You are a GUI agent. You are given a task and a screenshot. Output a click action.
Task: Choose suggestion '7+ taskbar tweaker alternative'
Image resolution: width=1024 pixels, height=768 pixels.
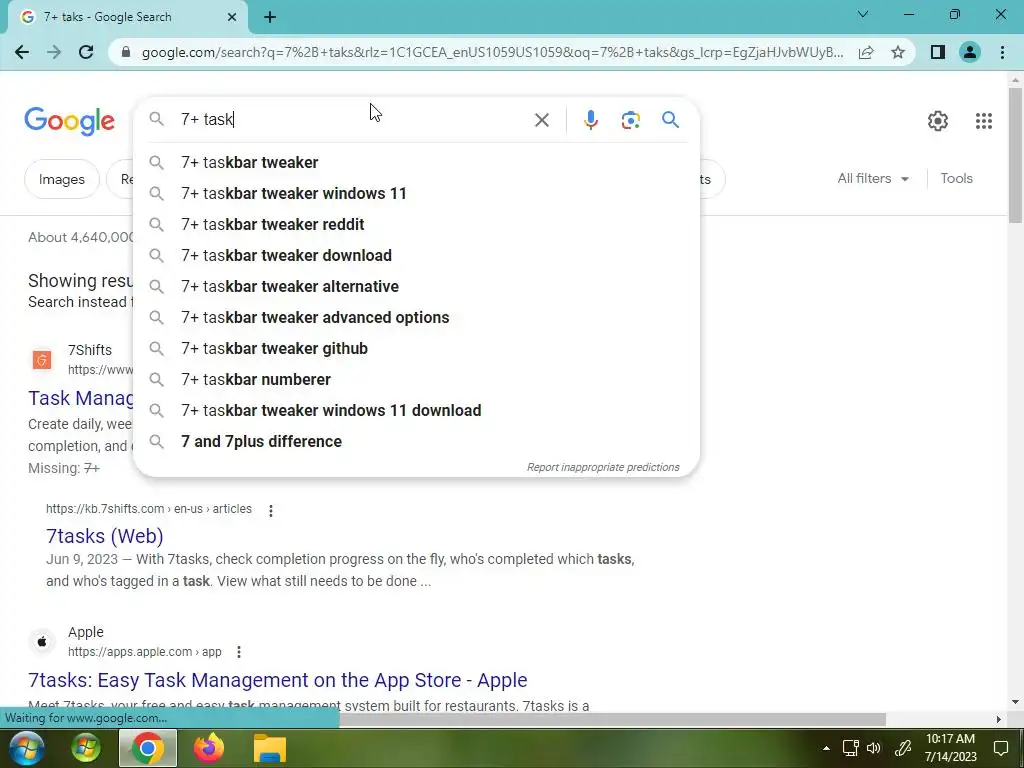pos(416,286)
